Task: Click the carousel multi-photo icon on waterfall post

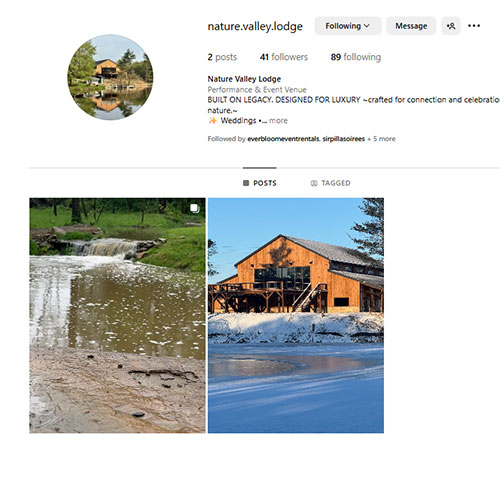Action: [x=194, y=208]
